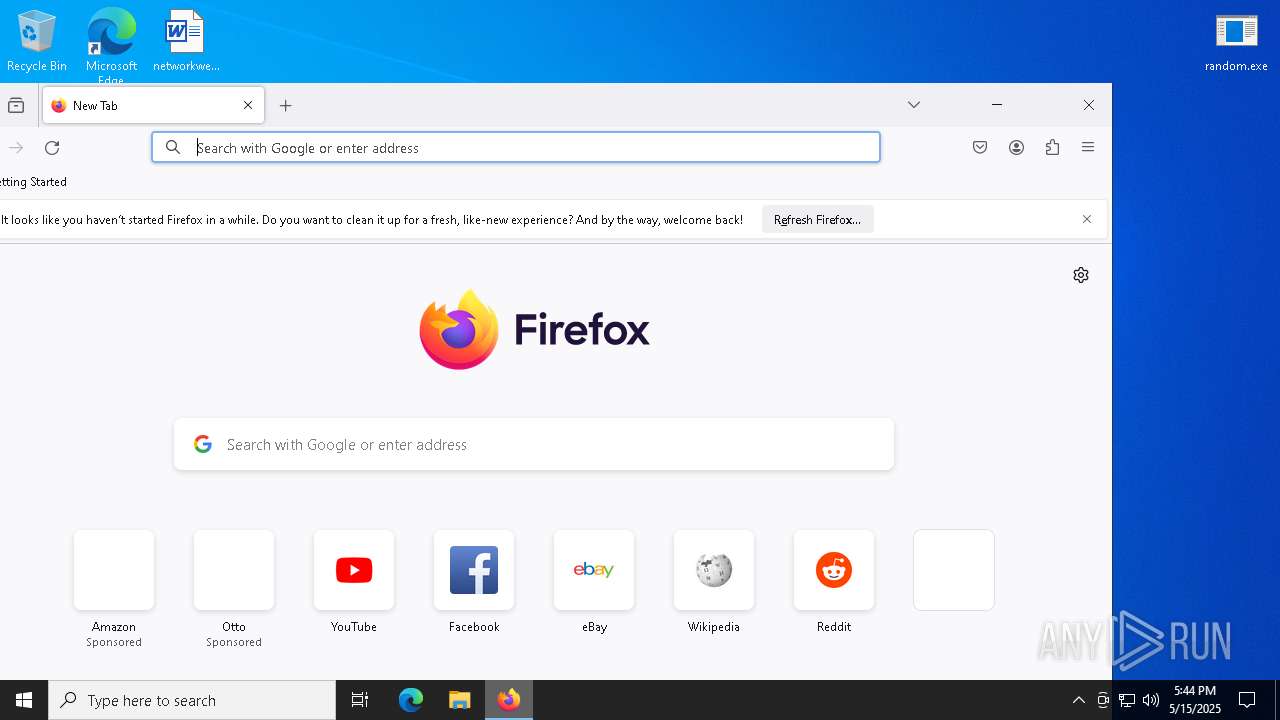This screenshot has width=1280, height=720.
Task: Reload the current page
Action: pos(52,148)
